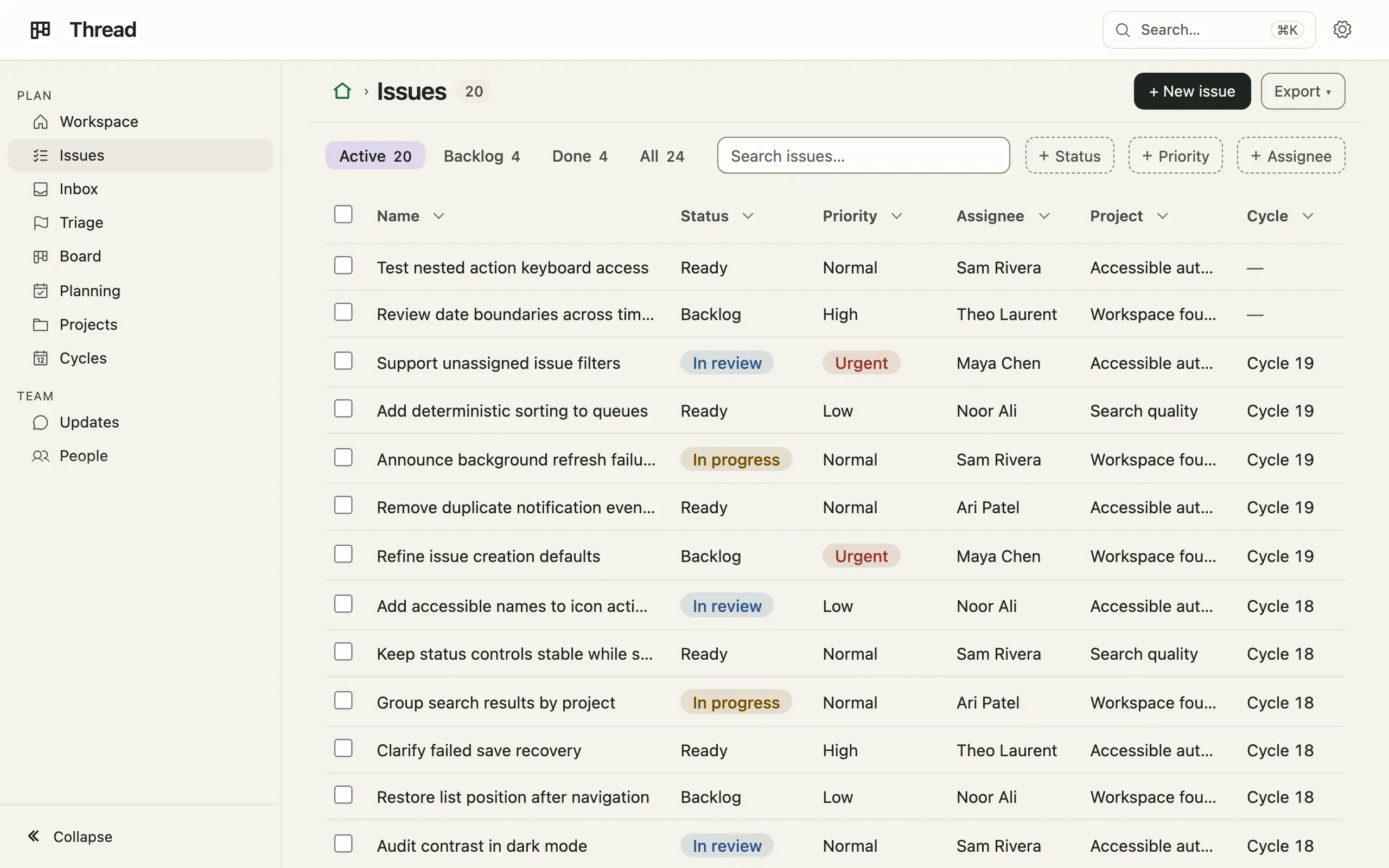Open the Projects page link

click(140, 325)
